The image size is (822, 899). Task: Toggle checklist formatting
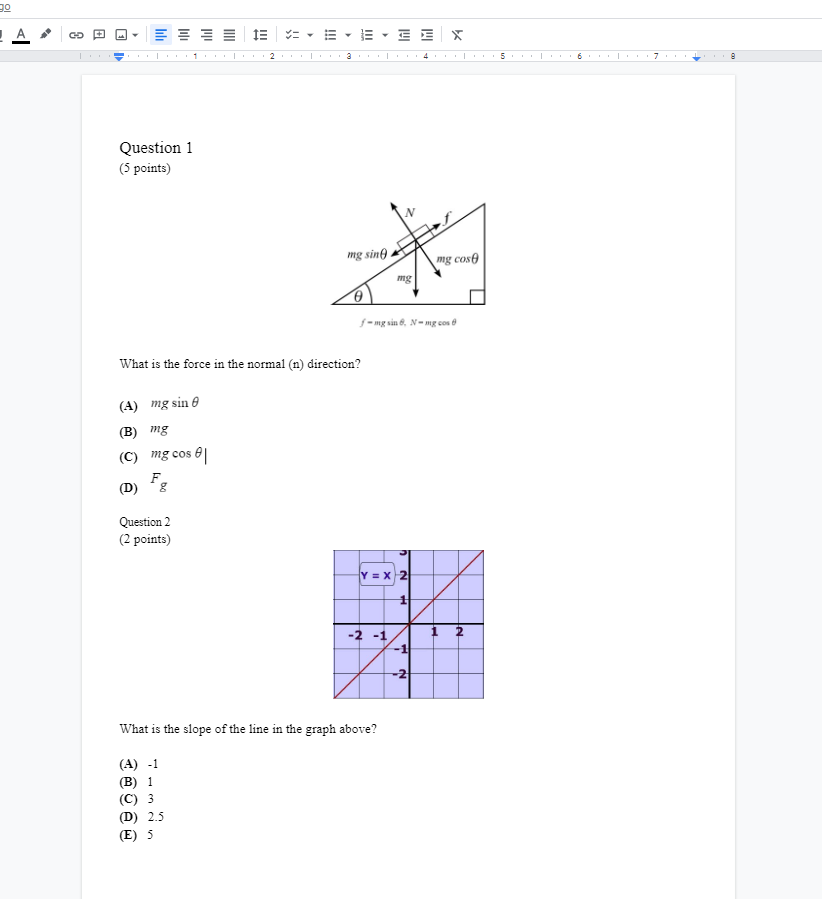[x=292, y=35]
